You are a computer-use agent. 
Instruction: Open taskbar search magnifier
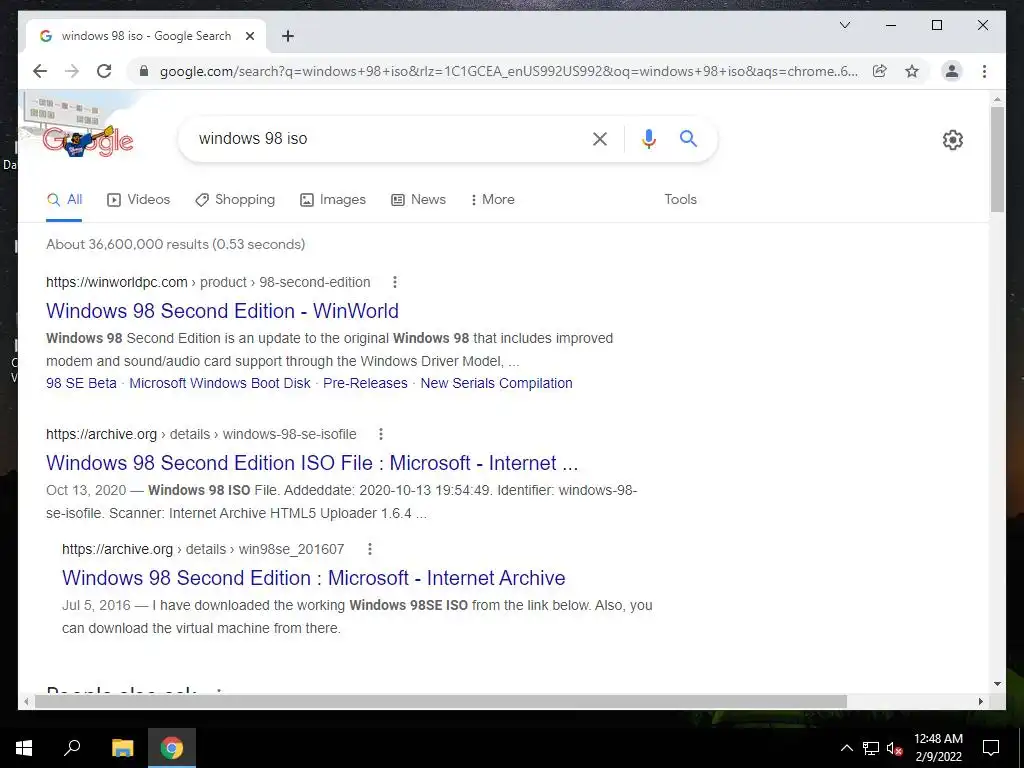click(72, 748)
